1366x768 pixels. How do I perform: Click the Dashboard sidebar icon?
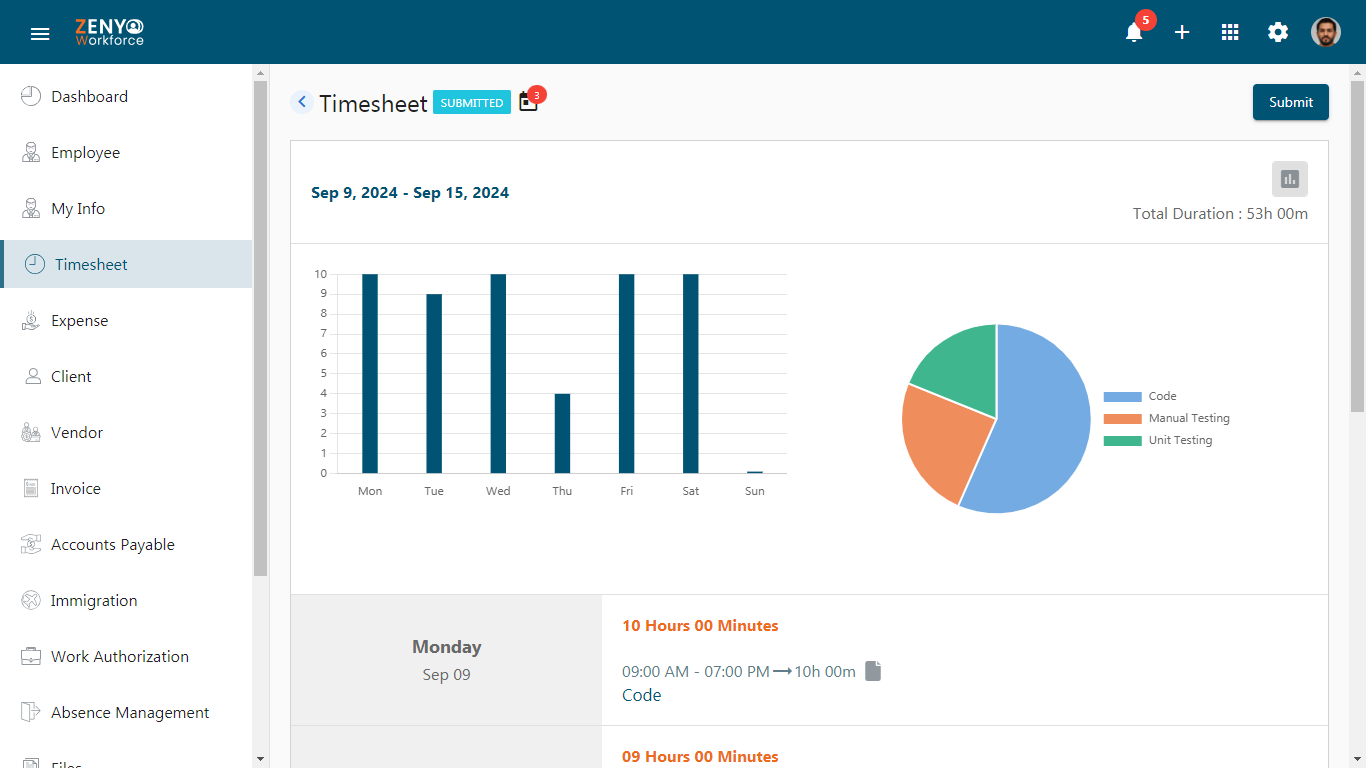click(31, 96)
